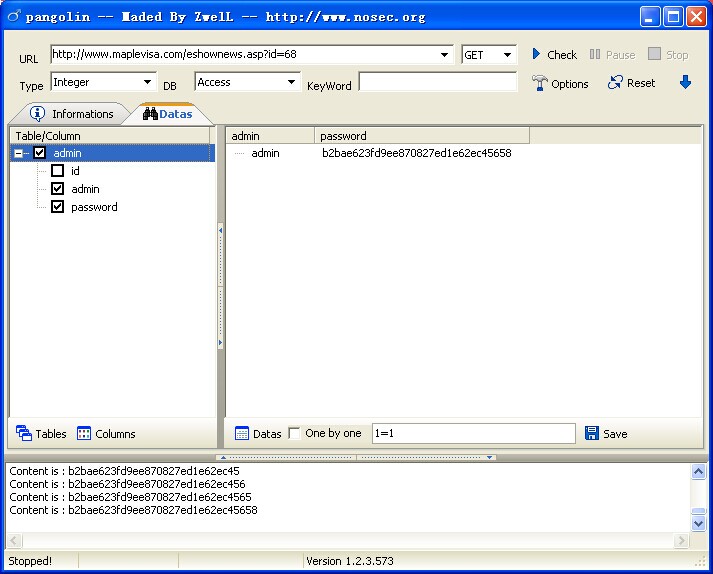Click the 1=1 condition input field
713x574 pixels.
point(474,433)
